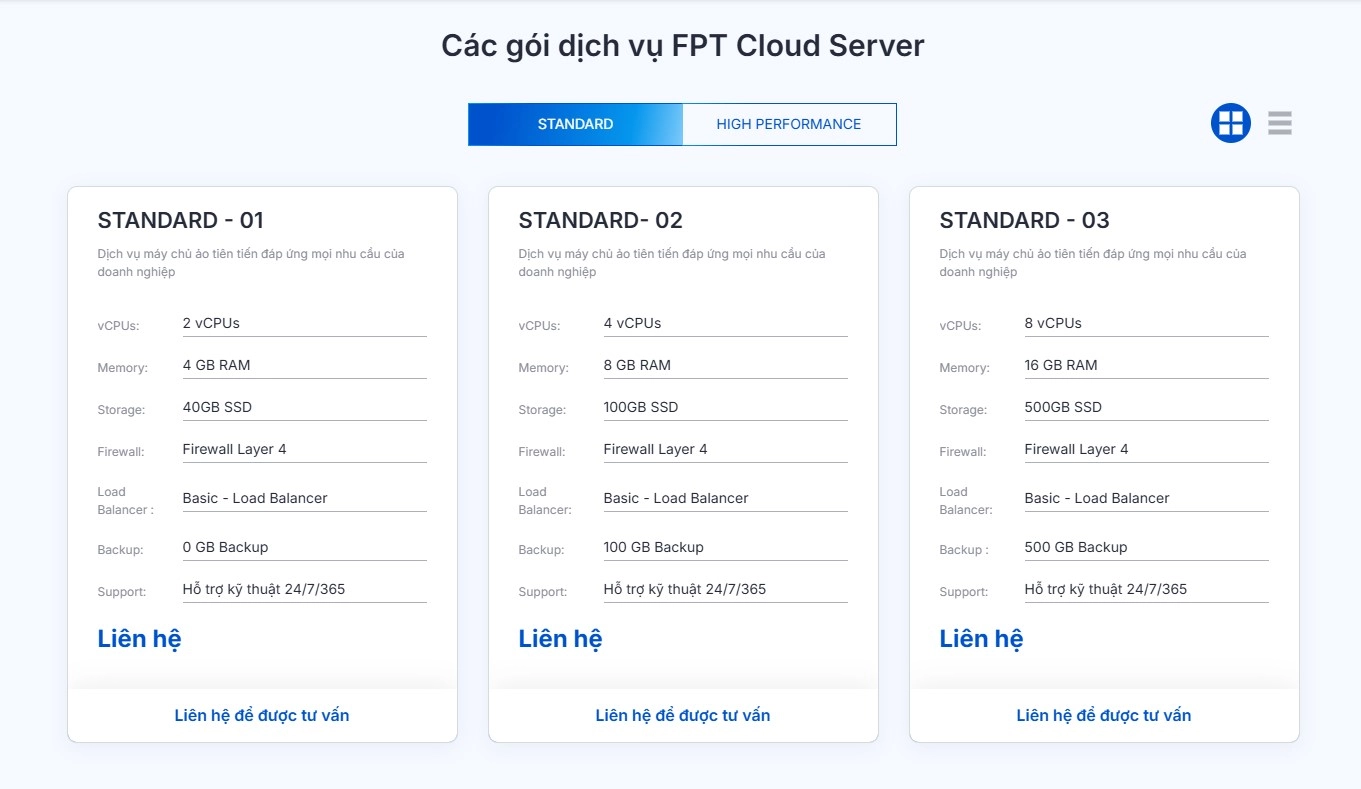The height and width of the screenshot is (789, 1361).
Task: Click the '16 GB RAM' value
Action: point(1061,365)
